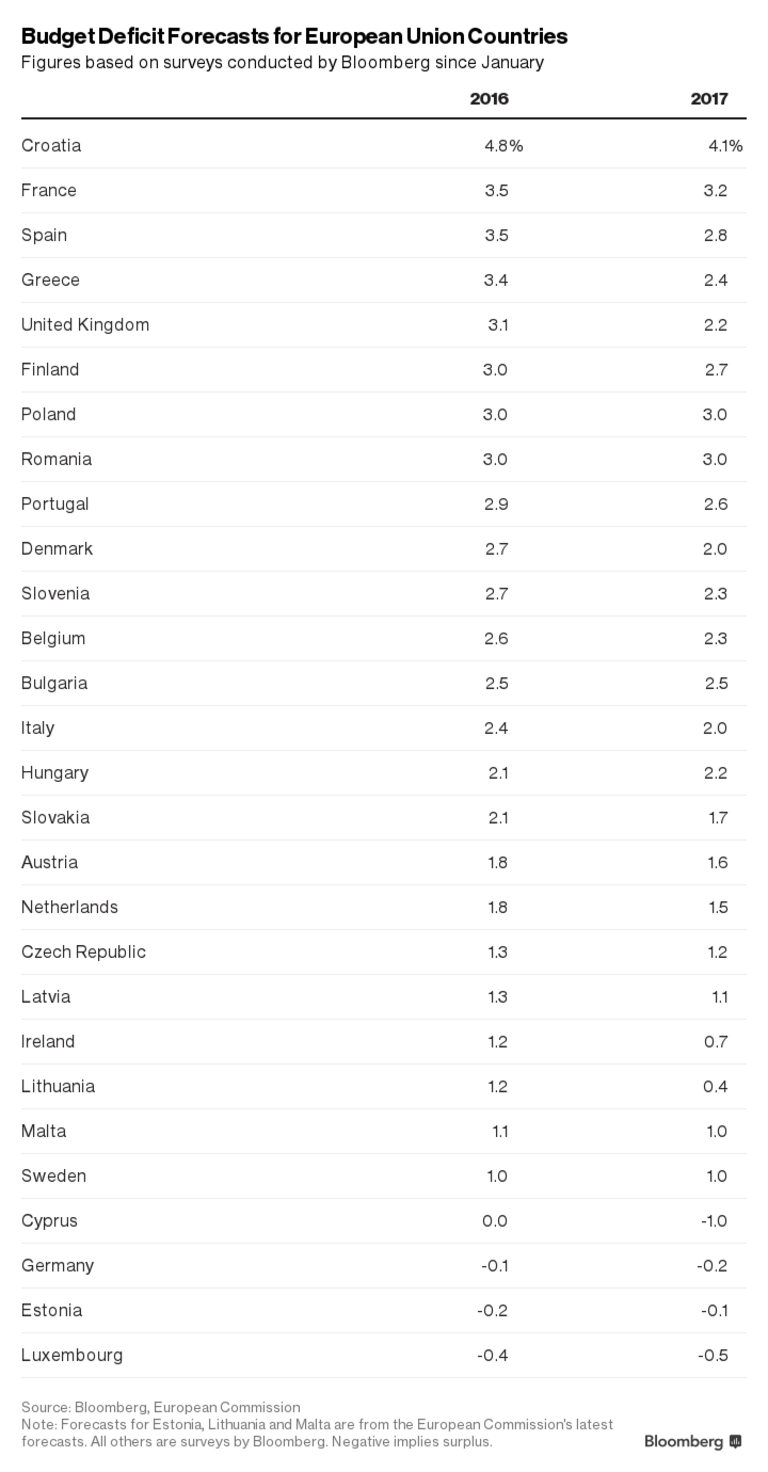
Task: Click the 2016 column header
Action: point(489,98)
